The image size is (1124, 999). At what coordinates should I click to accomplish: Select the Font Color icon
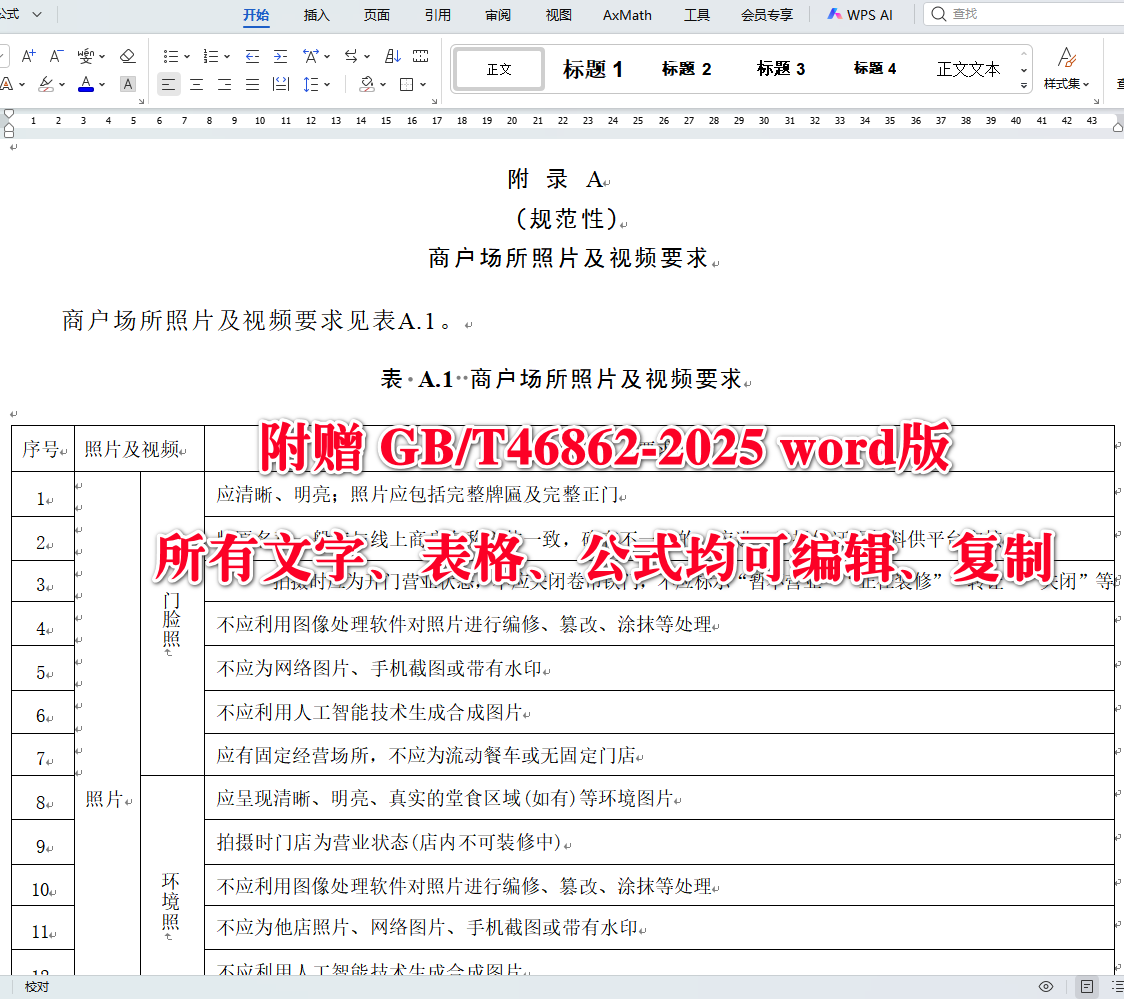(86, 84)
